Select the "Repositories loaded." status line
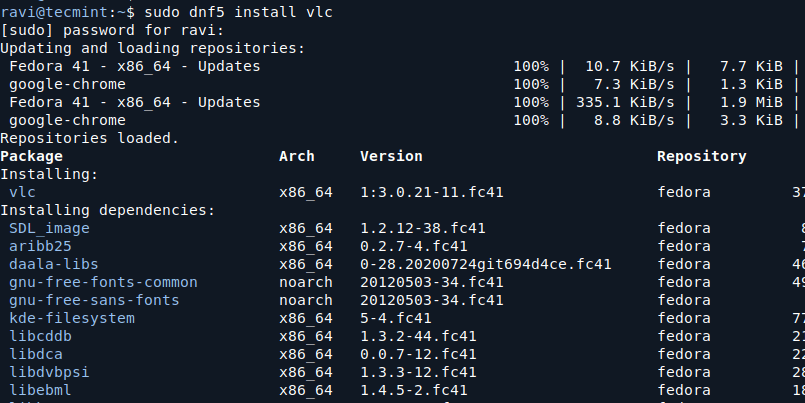Viewport: 805px width, 403px height. 89,138
